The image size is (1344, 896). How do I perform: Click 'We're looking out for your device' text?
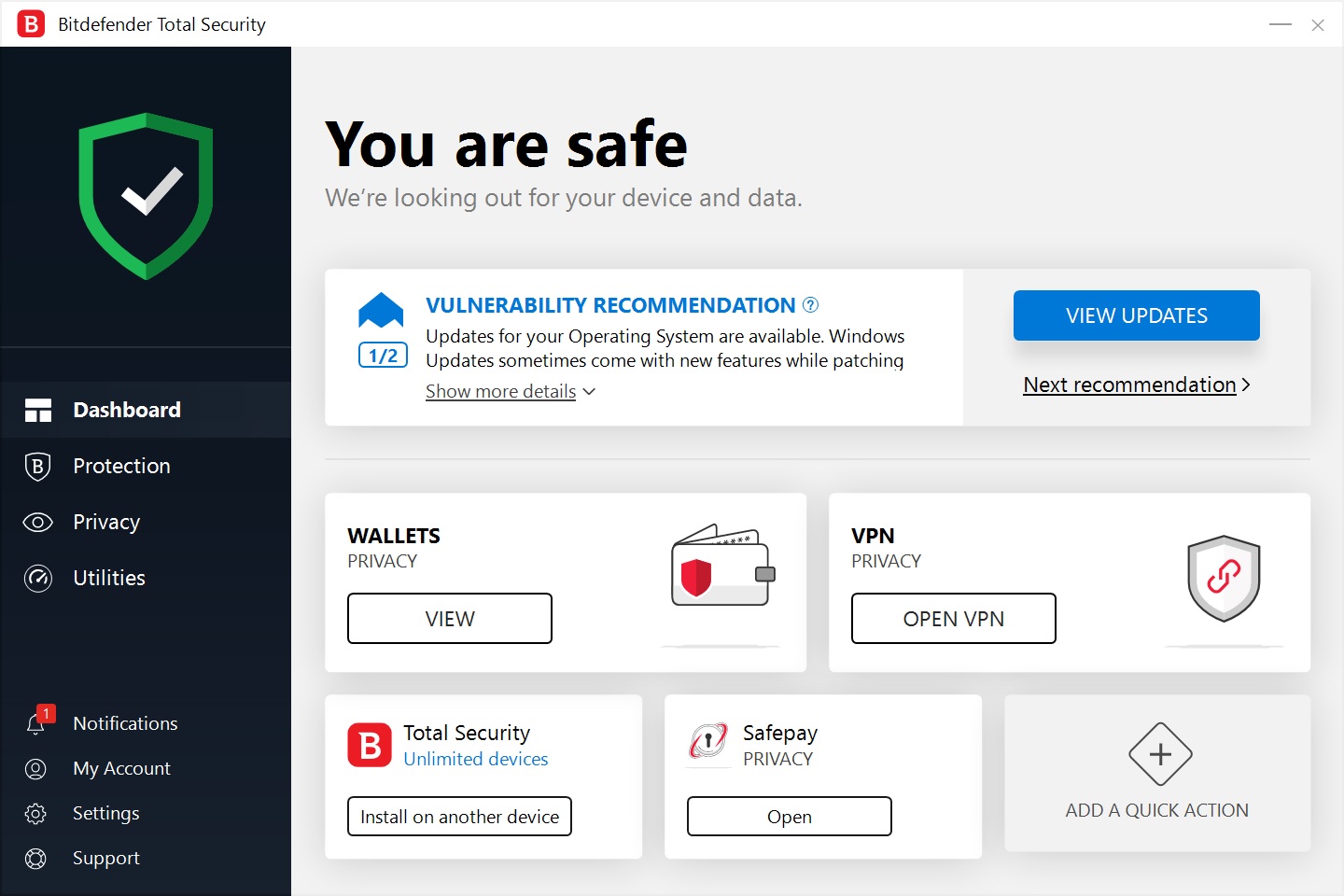pyautogui.click(x=564, y=198)
